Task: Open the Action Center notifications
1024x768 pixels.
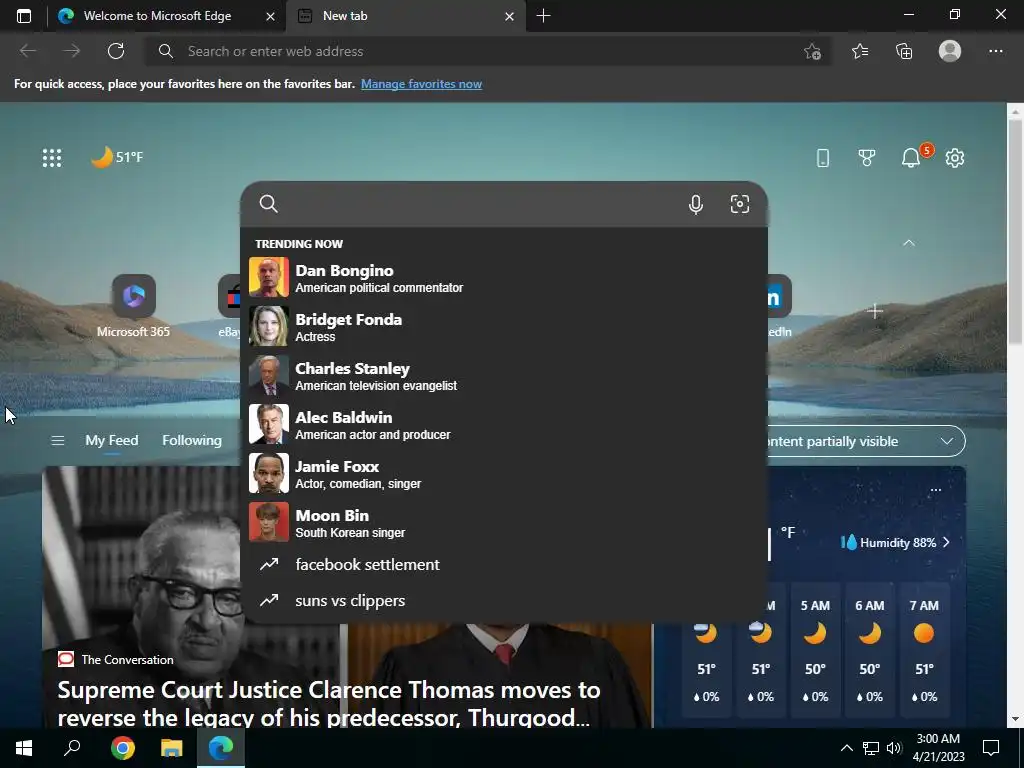Action: pyautogui.click(x=991, y=748)
